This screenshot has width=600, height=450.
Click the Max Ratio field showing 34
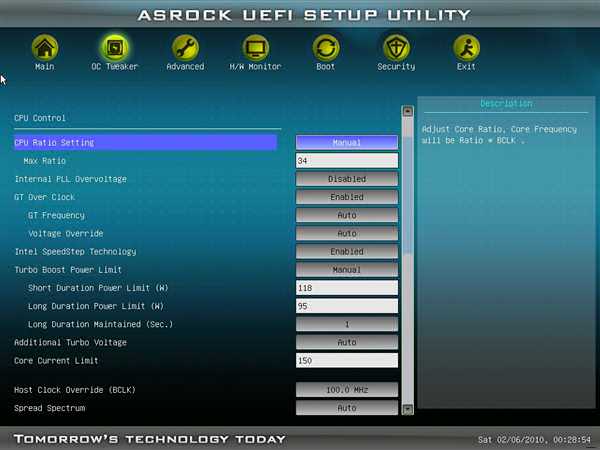(347, 161)
